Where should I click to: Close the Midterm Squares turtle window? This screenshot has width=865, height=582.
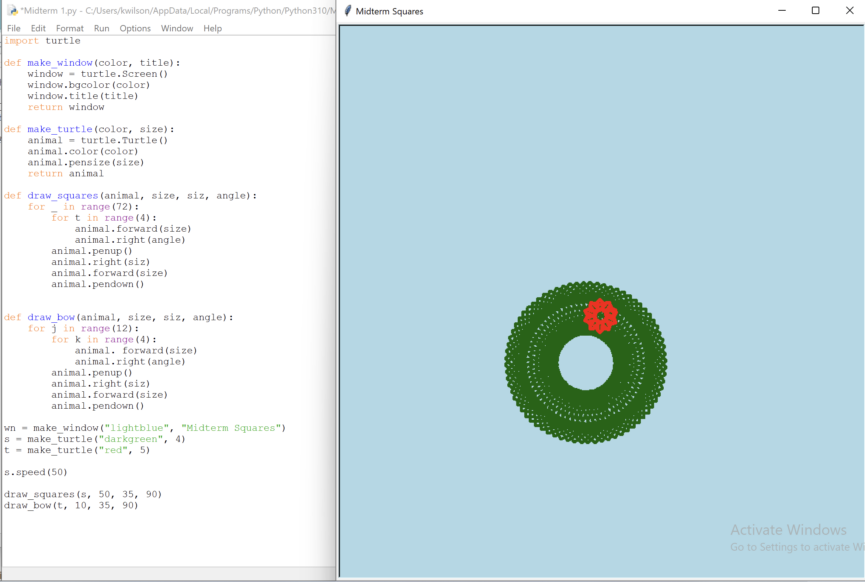coord(850,10)
